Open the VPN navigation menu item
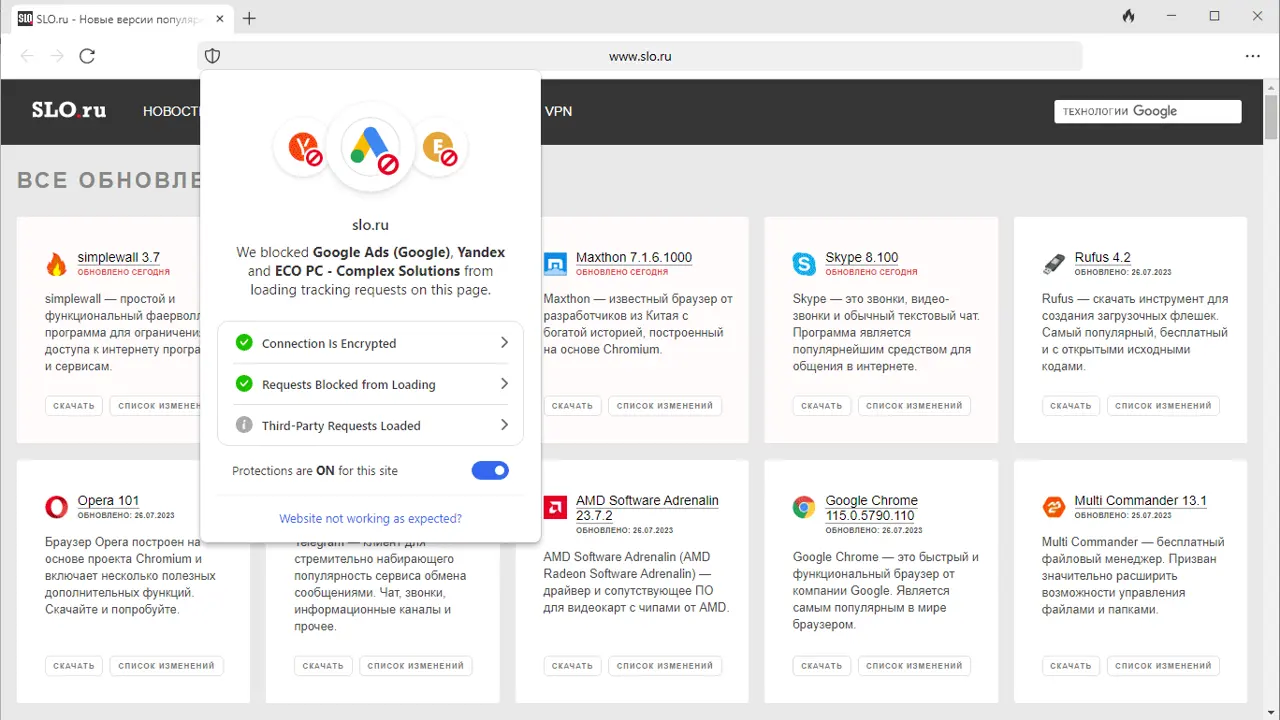 pos(558,111)
